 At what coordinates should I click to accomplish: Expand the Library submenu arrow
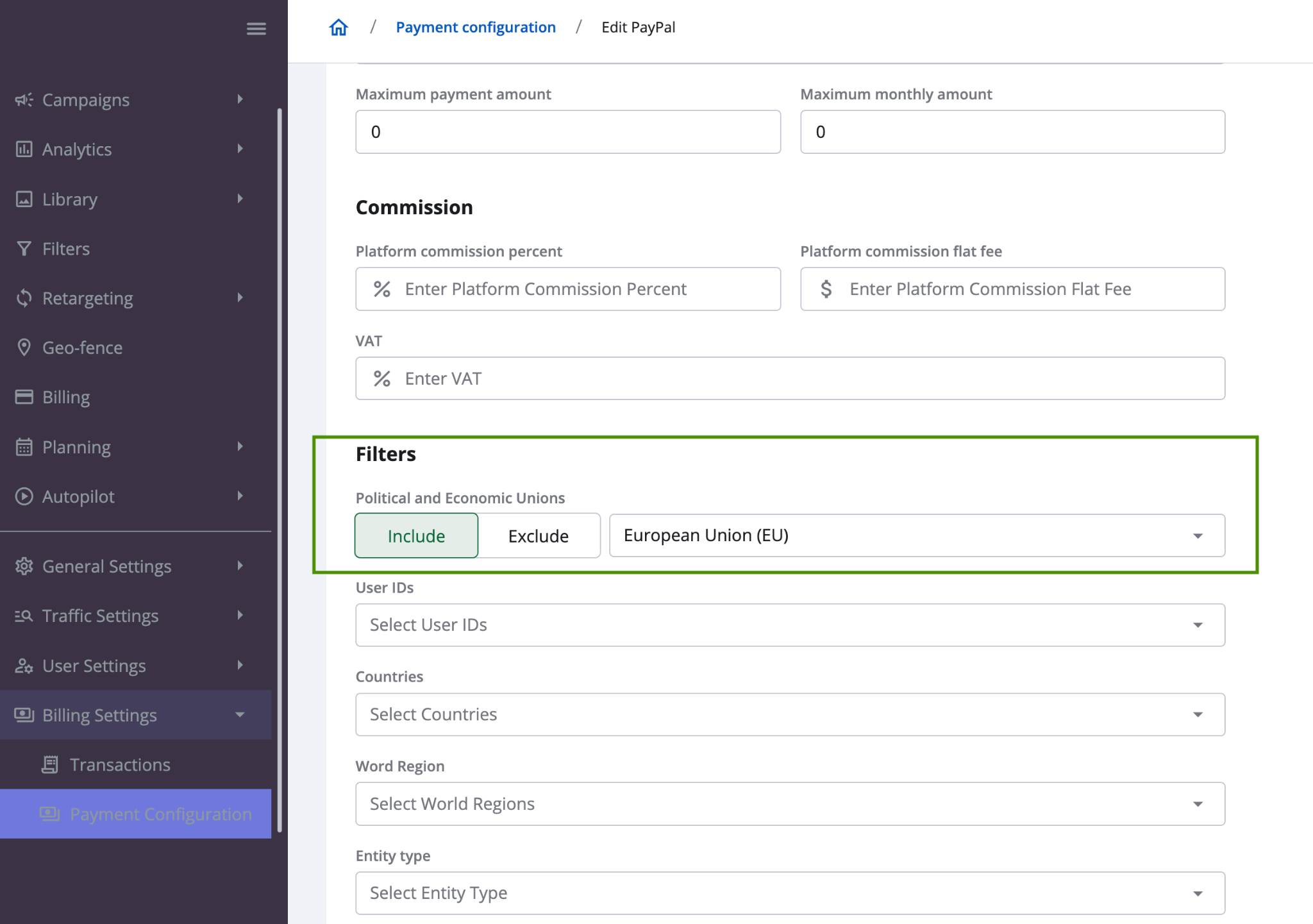pos(240,198)
